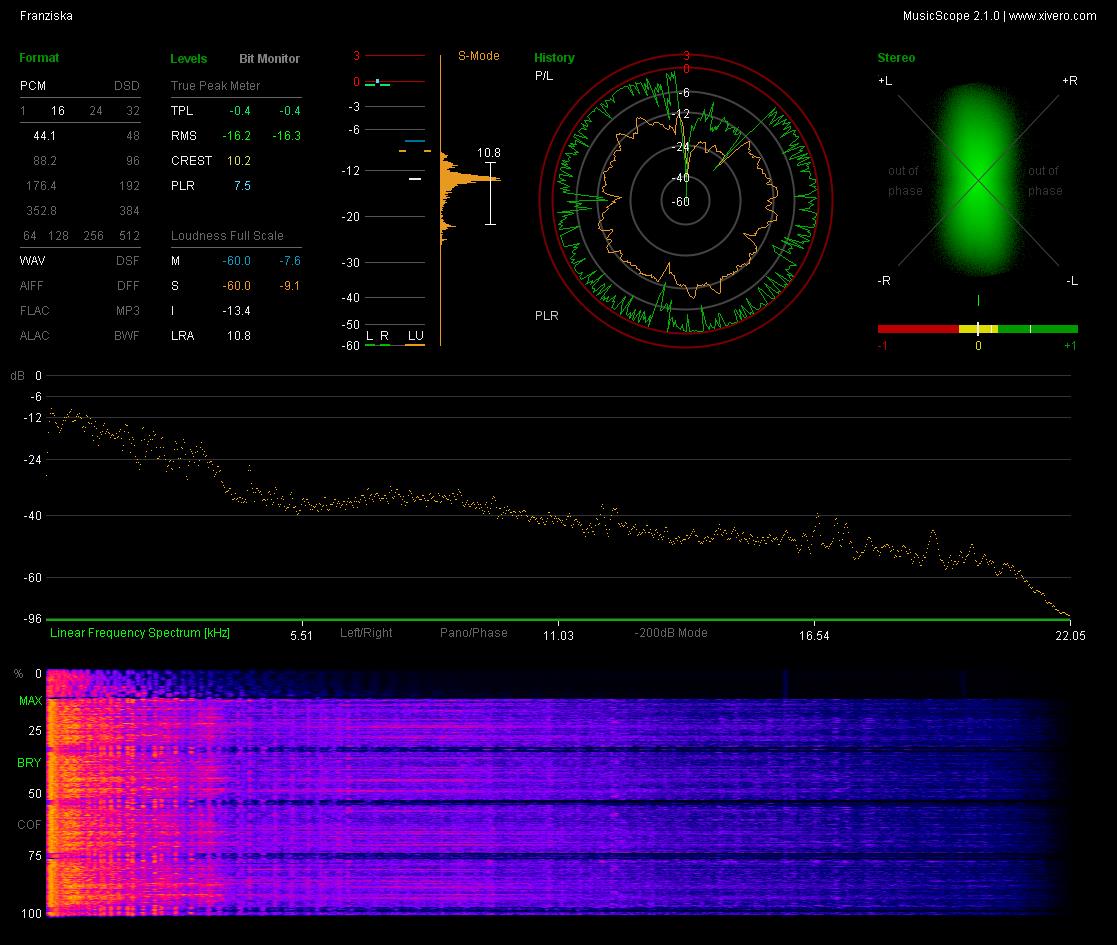Enable the Left/Right spectrum mode
Image resolution: width=1117 pixels, height=945 pixels.
[x=366, y=632]
